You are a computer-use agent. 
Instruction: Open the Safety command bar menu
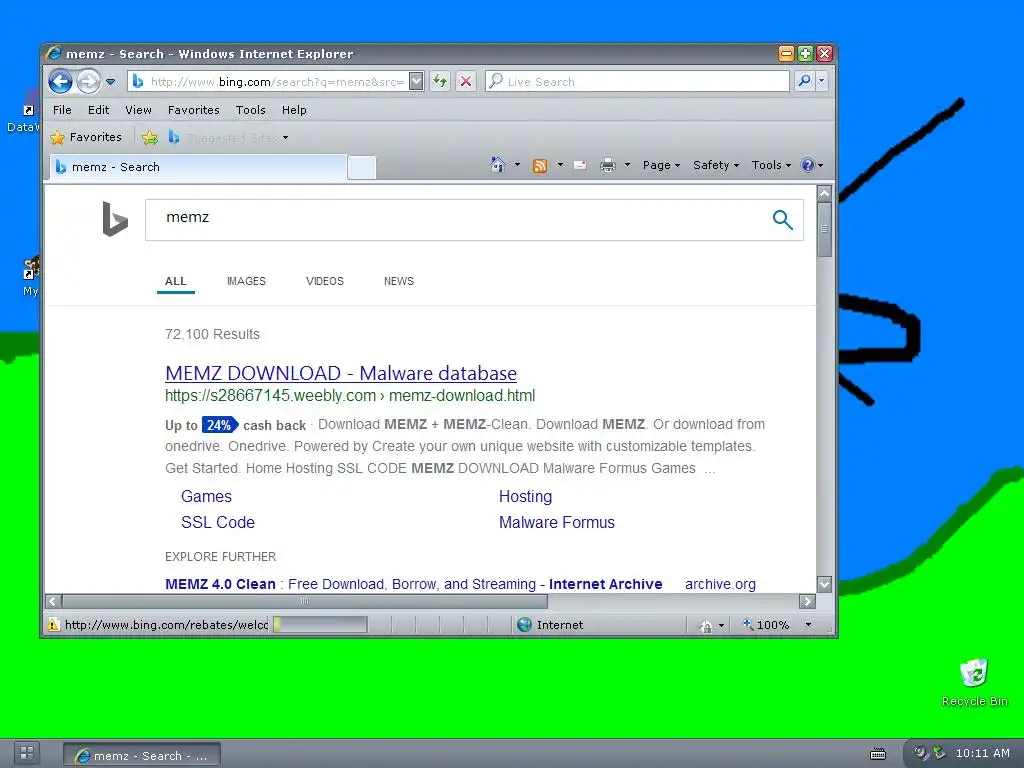coord(716,165)
